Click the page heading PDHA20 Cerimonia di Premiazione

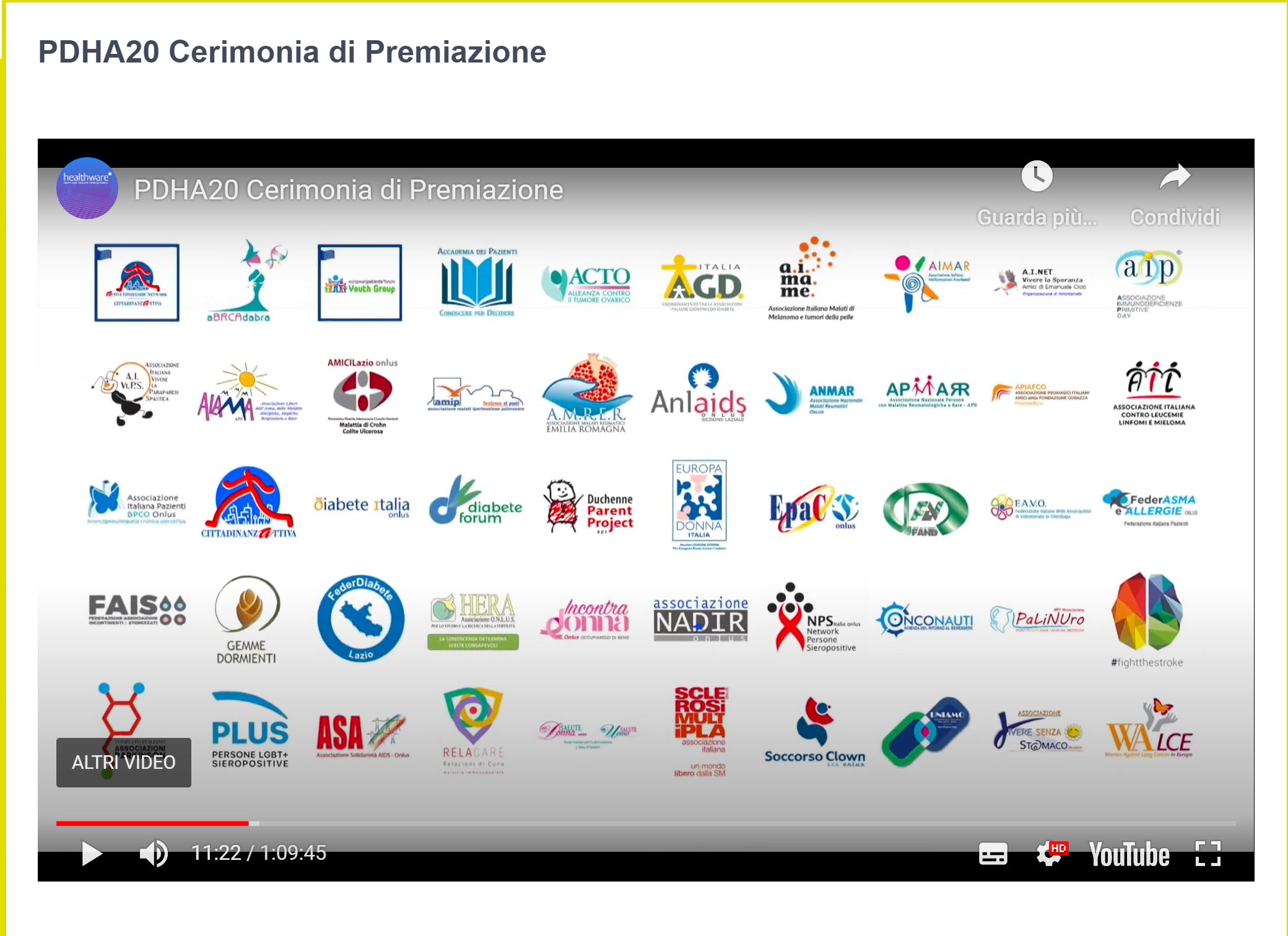292,52
